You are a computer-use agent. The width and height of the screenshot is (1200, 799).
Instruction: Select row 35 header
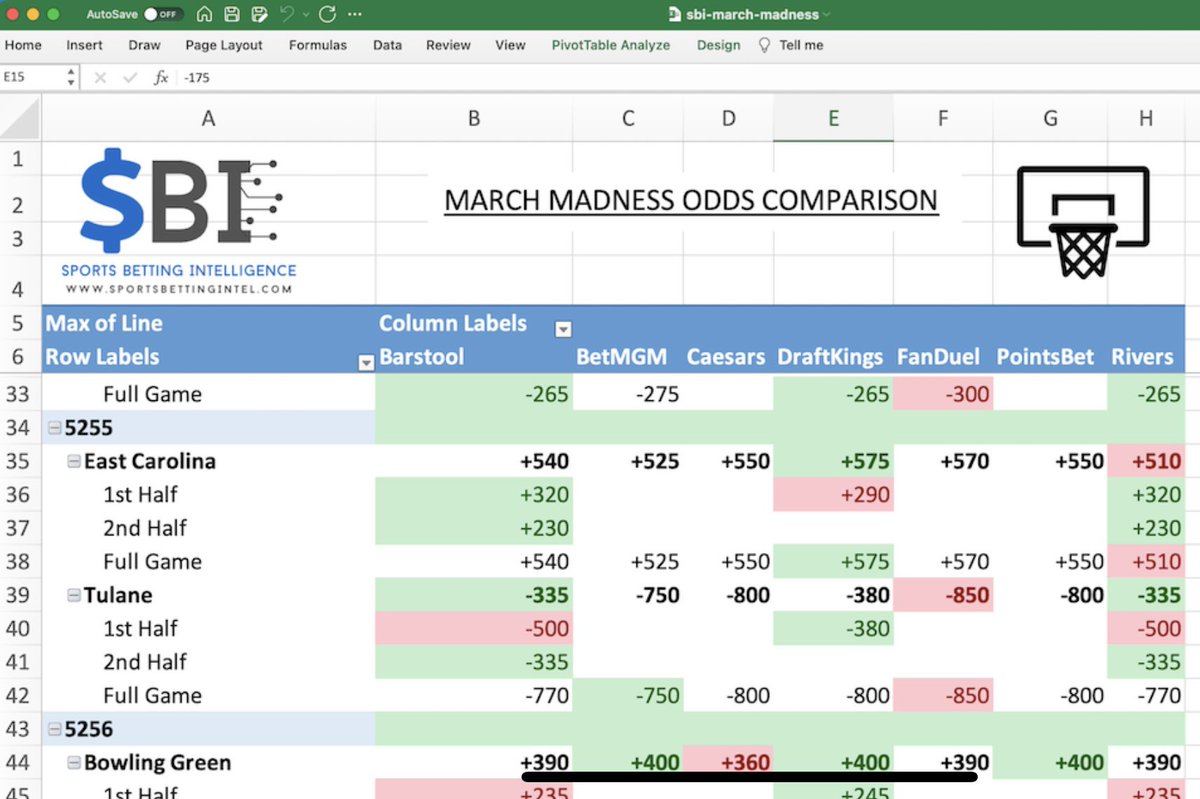(x=20, y=461)
